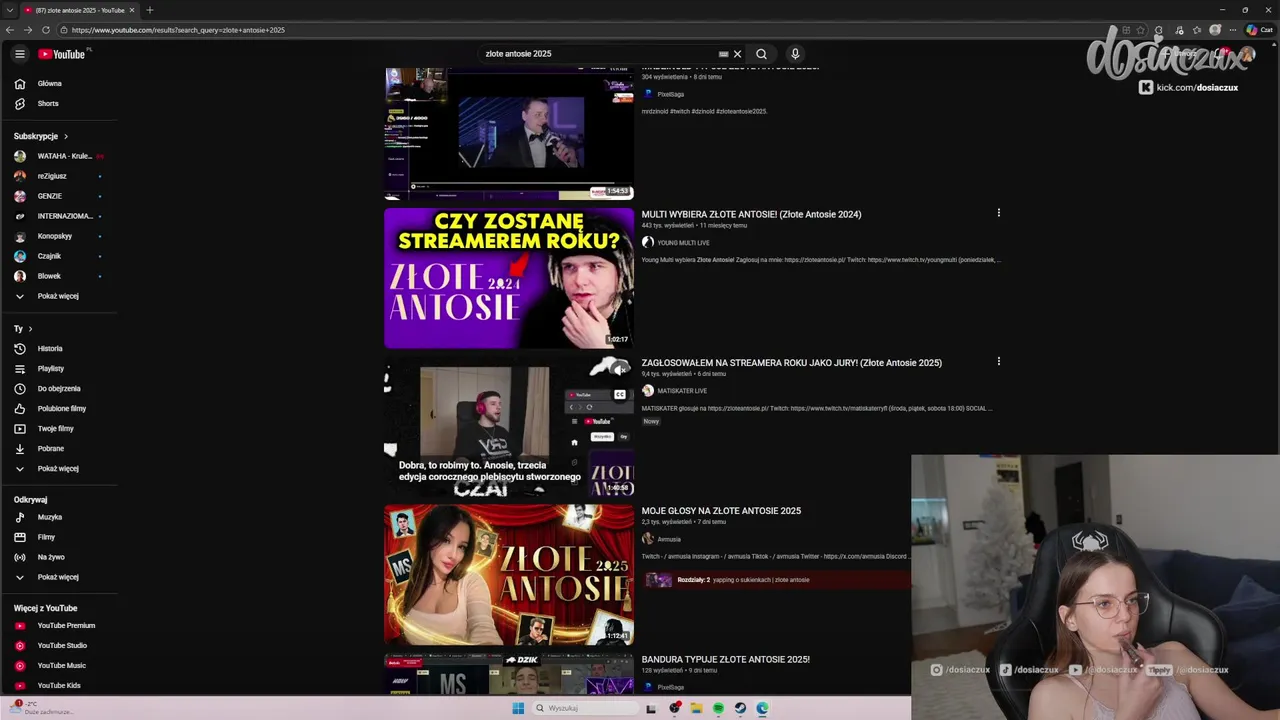Open browser tab list dropdown
1280x720 pixels.
click(10, 10)
